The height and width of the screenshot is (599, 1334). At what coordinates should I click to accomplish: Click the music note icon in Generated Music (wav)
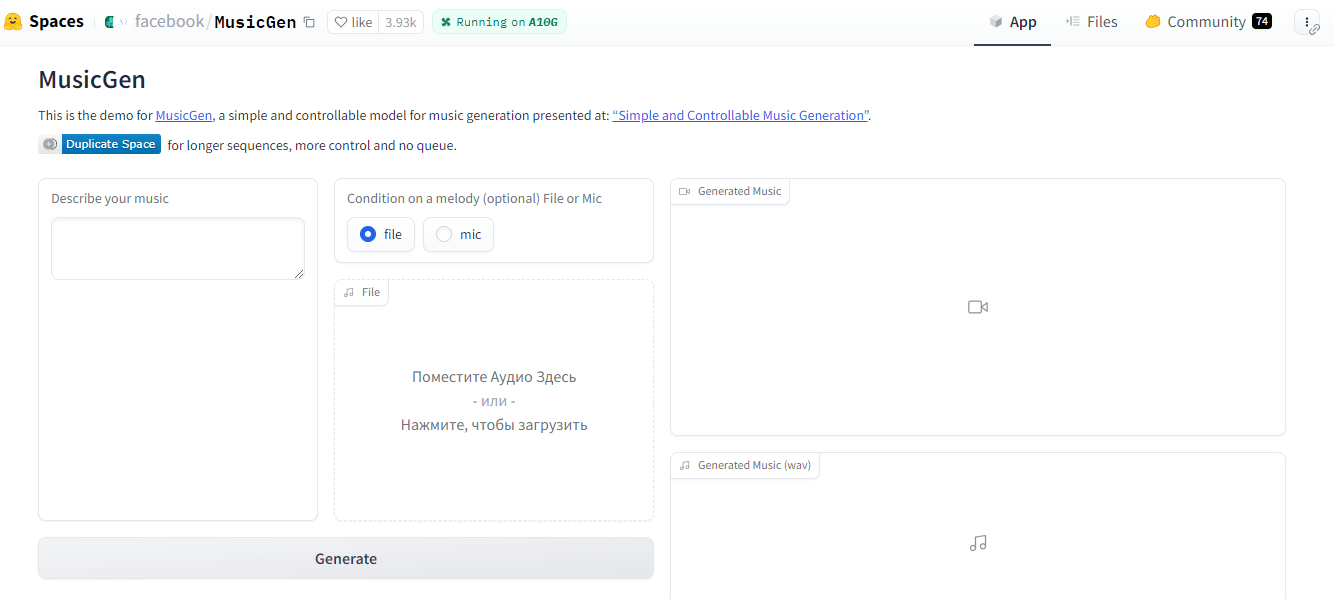click(978, 543)
